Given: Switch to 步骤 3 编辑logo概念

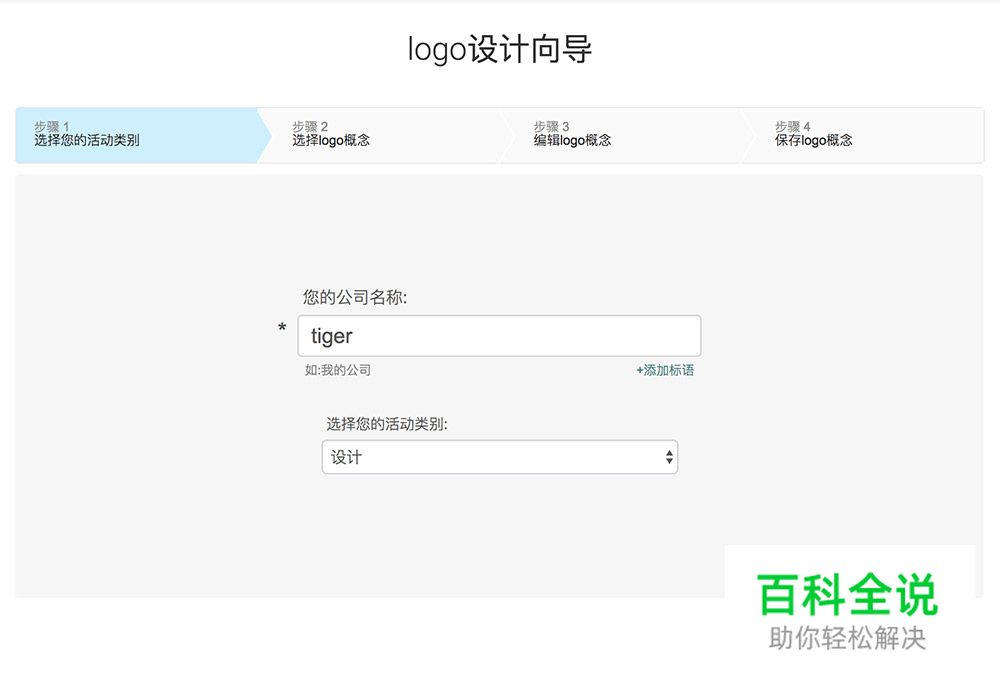Looking at the screenshot, I should pyautogui.click(x=570, y=133).
